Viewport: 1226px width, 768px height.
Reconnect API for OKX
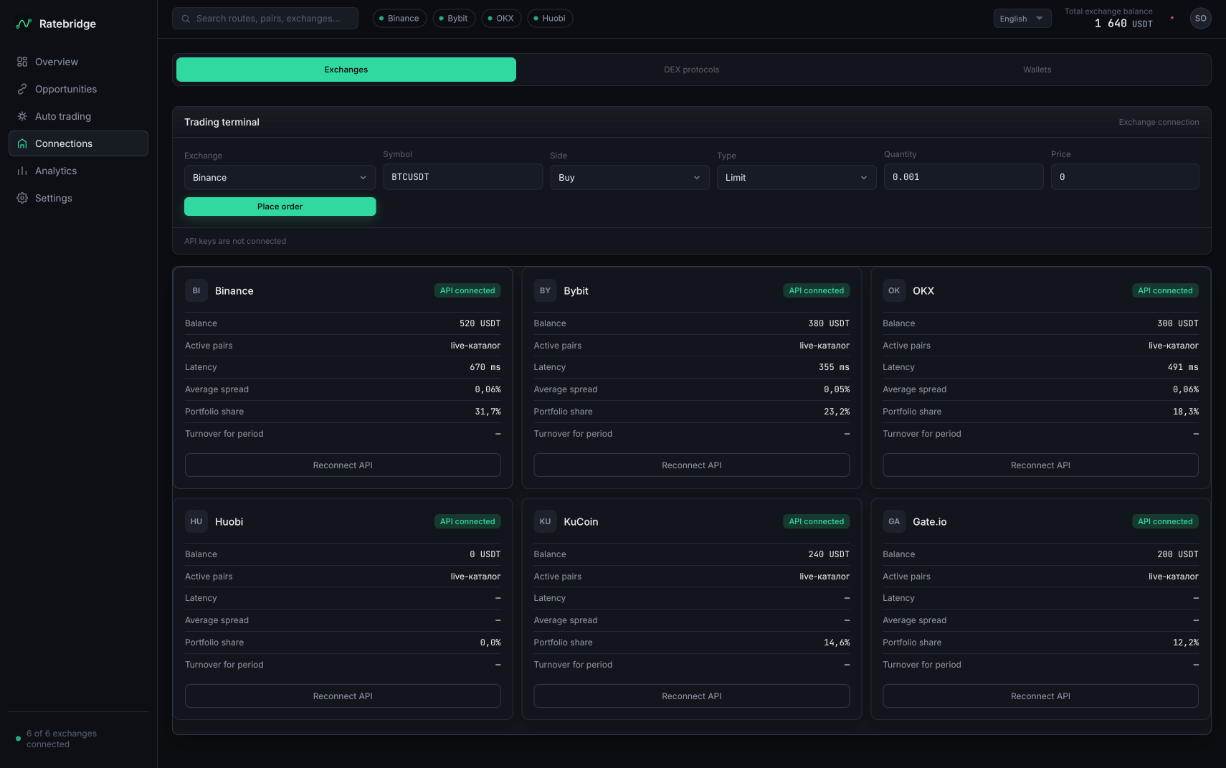pyautogui.click(x=1040, y=465)
